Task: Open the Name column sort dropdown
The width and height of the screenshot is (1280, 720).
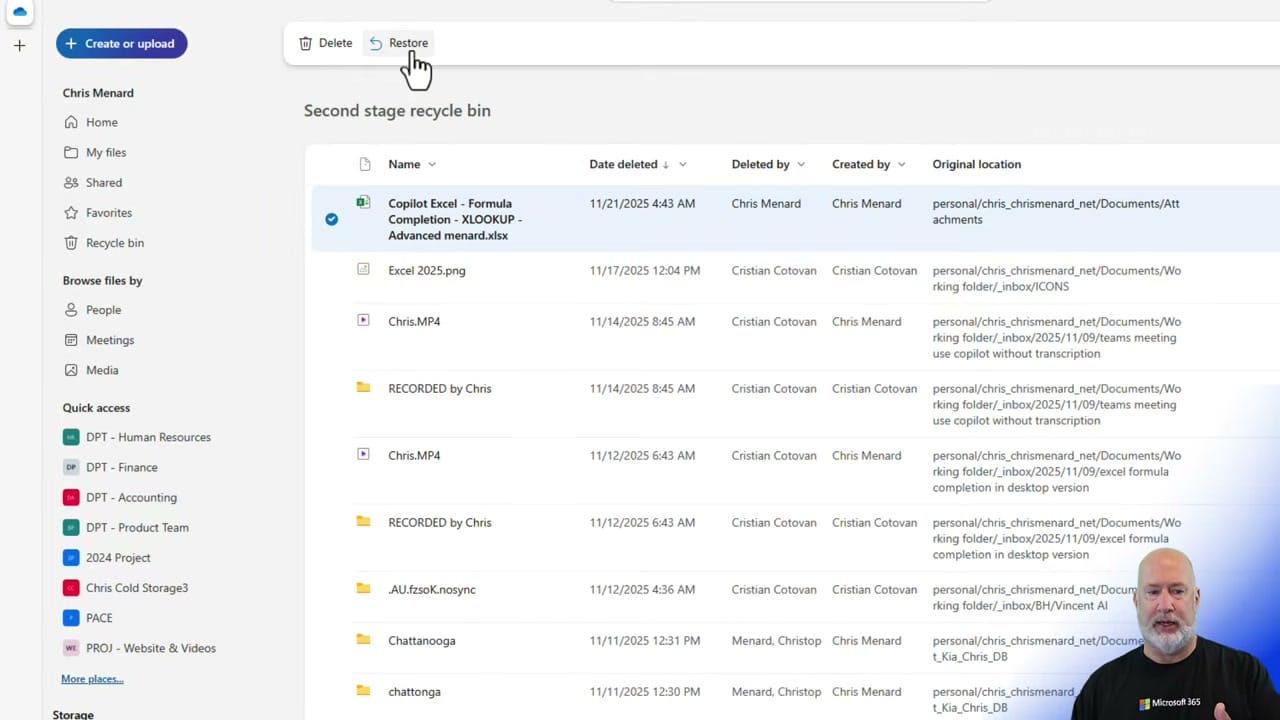Action: pos(431,164)
